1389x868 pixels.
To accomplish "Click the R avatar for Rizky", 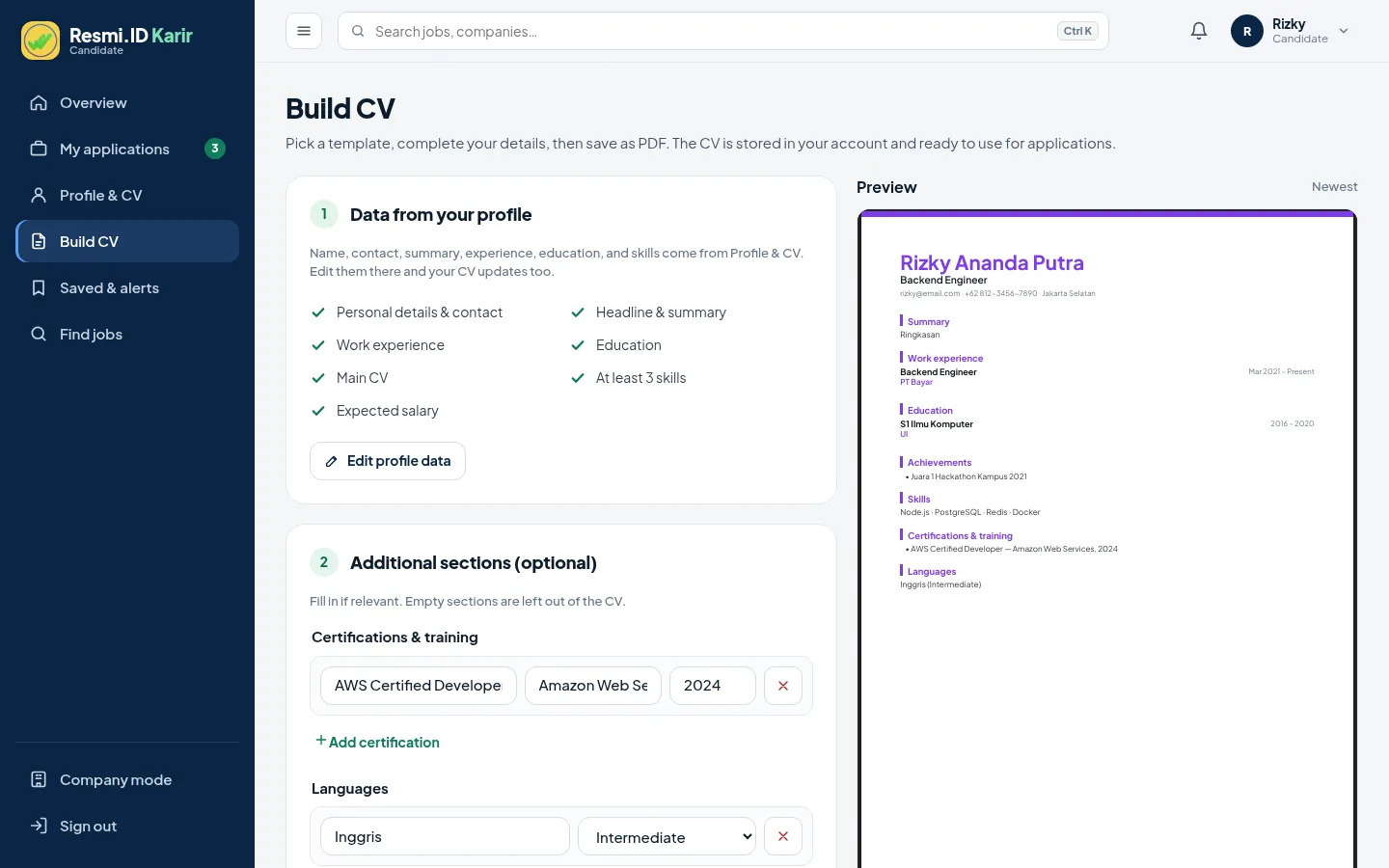I will pyautogui.click(x=1247, y=31).
